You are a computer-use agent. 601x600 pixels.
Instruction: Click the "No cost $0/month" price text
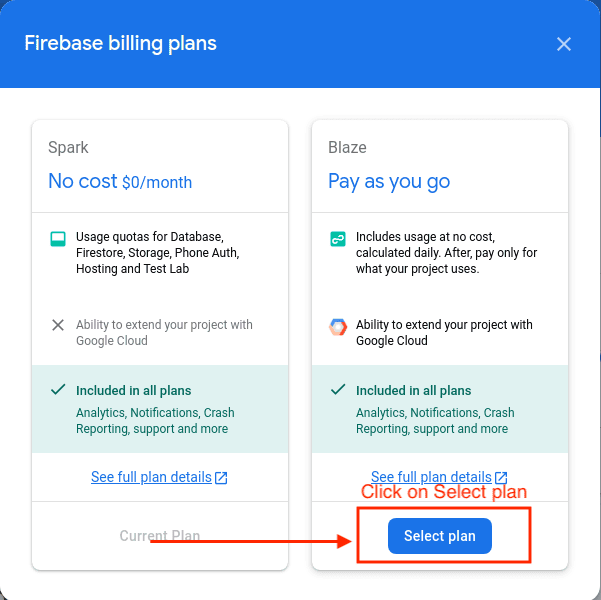pos(120,182)
